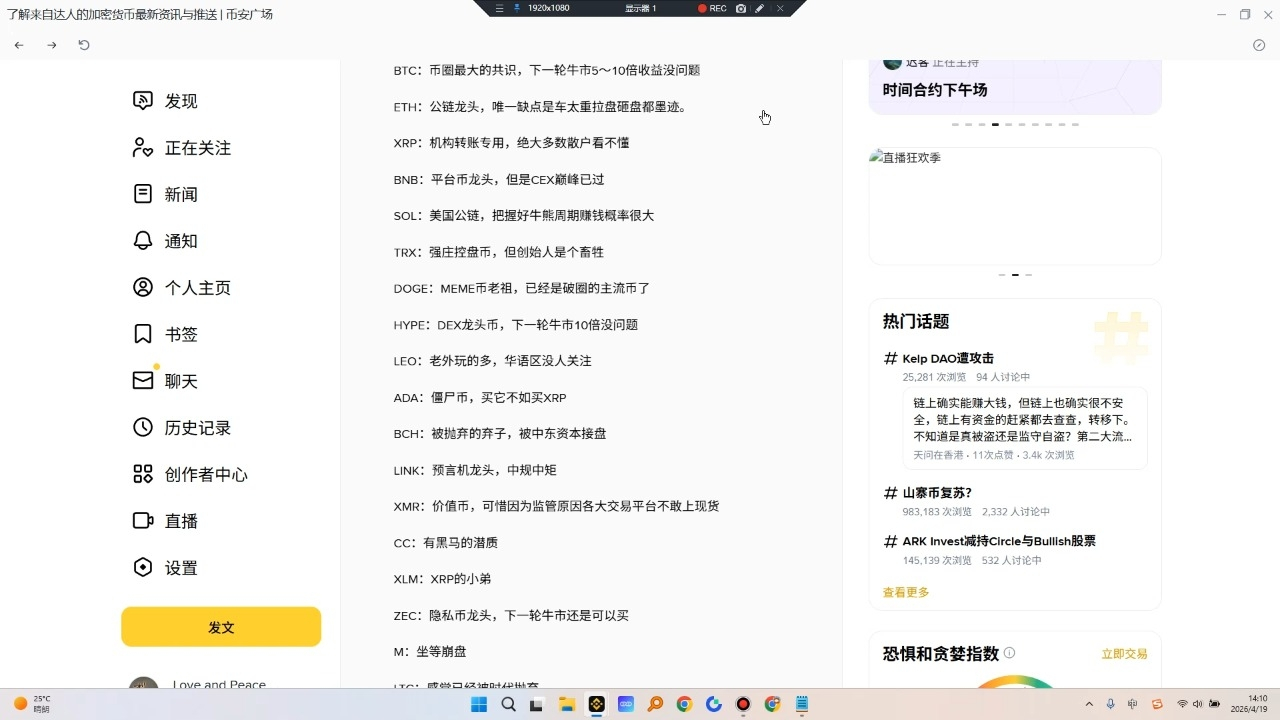1280x720 pixels.
Task: Open the 天问在香港 topic post preview
Action: [1025, 428]
